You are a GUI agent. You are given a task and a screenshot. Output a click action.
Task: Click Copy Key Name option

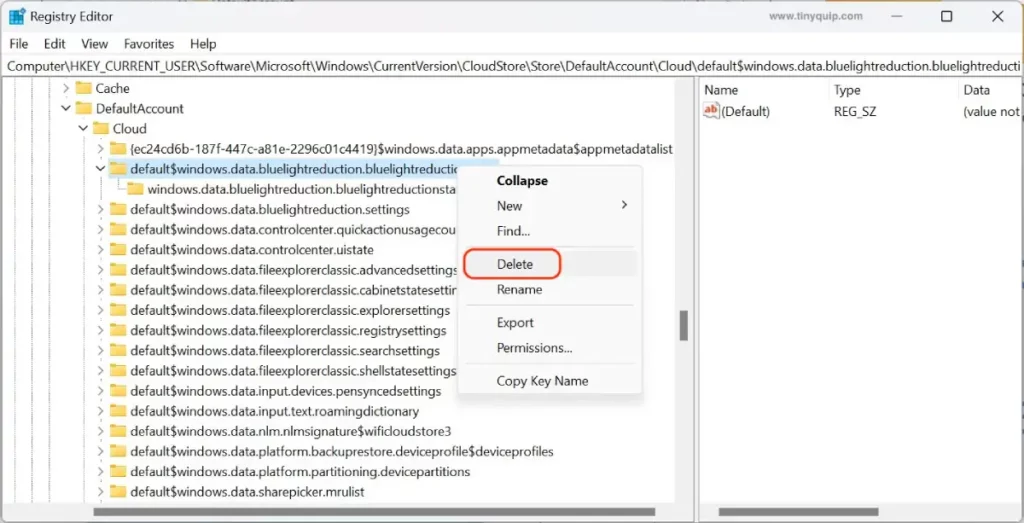click(542, 381)
